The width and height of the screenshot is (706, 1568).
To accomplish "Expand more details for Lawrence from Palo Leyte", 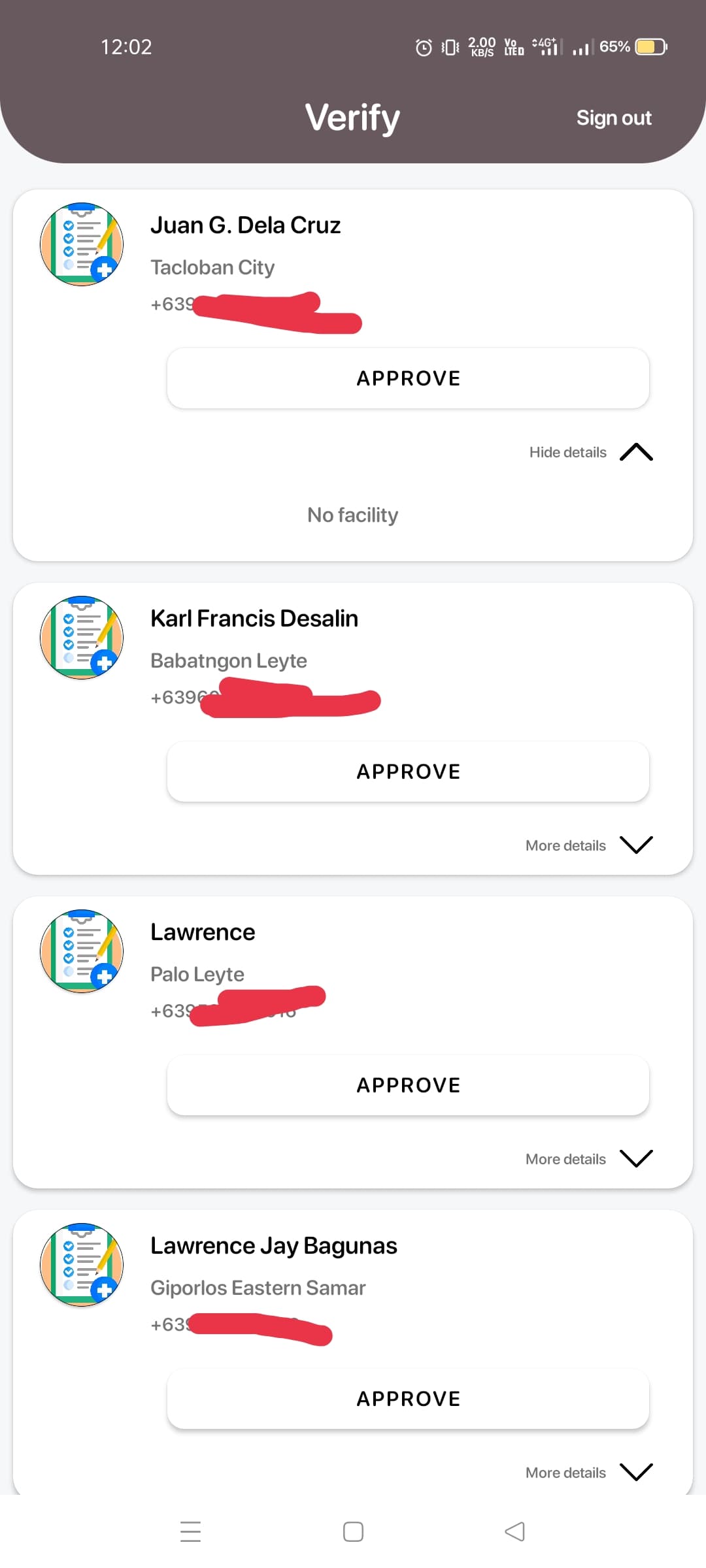I will pos(635,1158).
